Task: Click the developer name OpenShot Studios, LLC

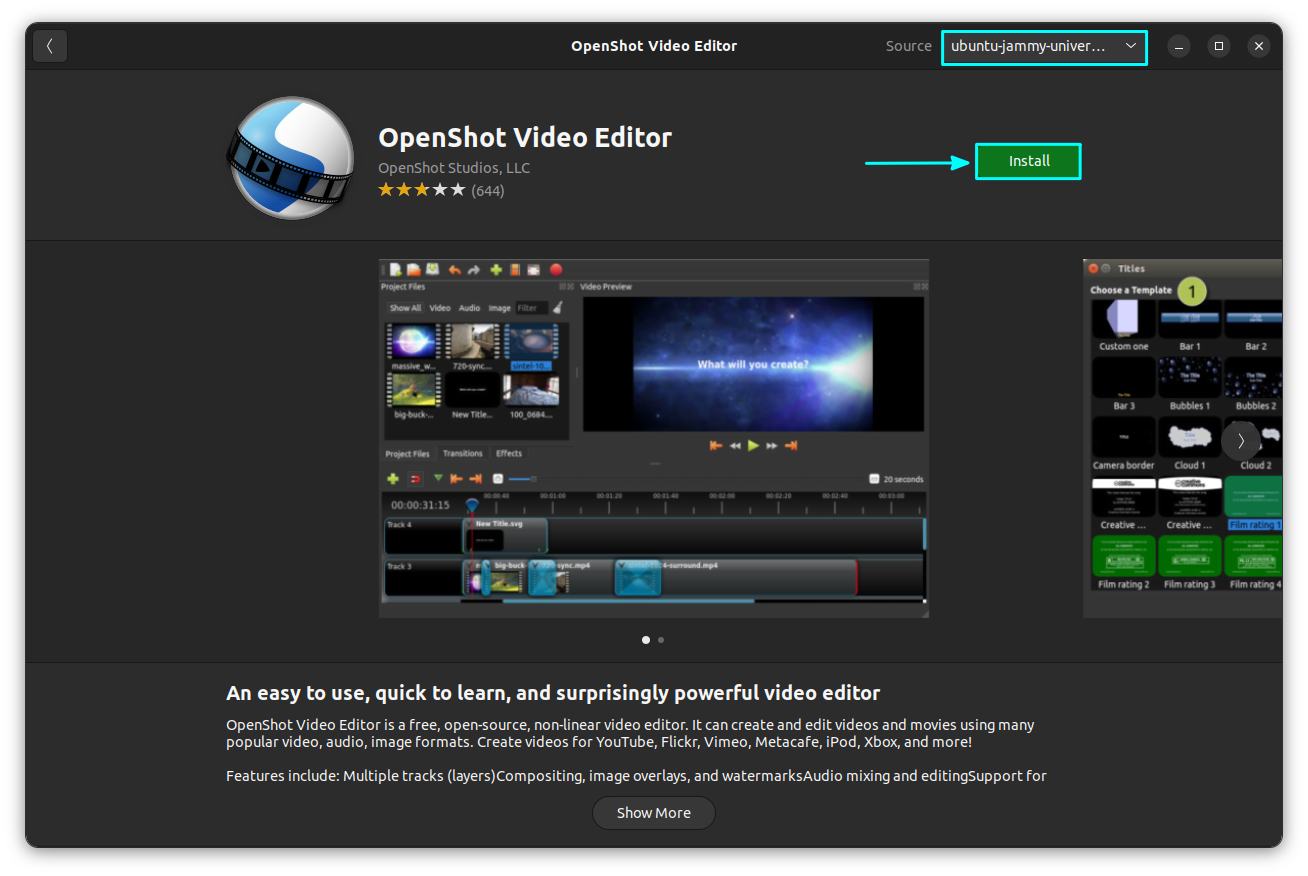Action: [x=454, y=168]
